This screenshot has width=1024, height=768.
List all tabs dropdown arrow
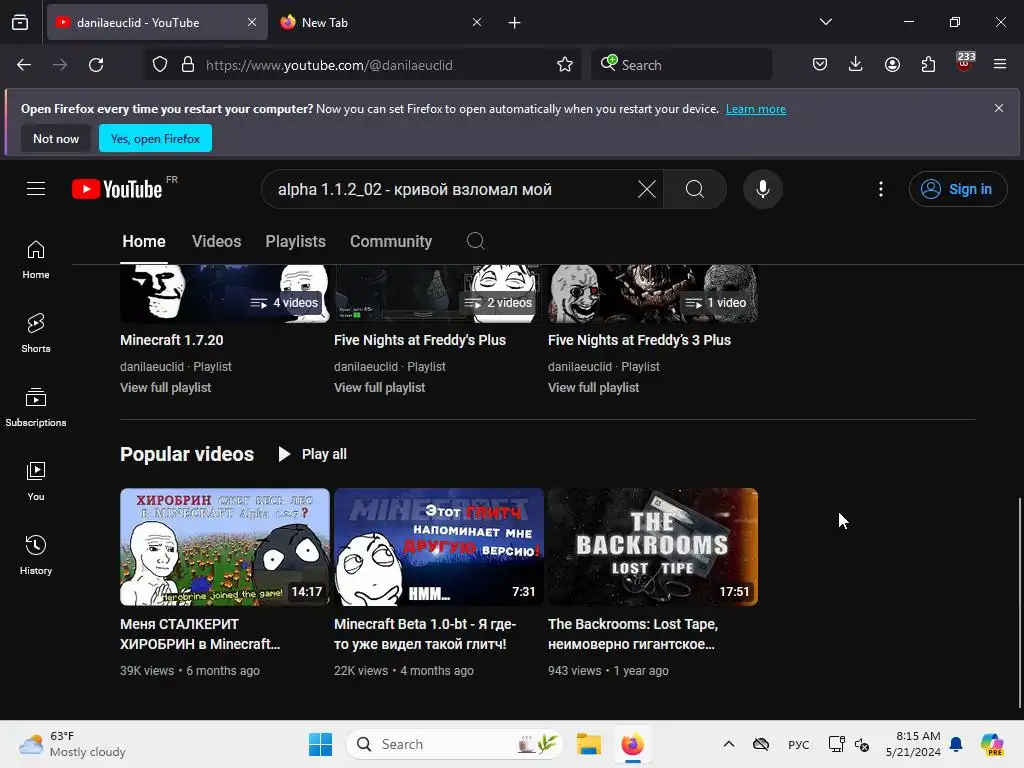(x=826, y=22)
